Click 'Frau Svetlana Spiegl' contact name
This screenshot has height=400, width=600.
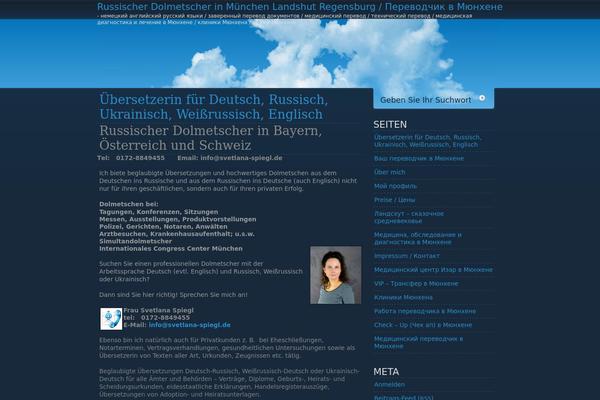pos(158,310)
